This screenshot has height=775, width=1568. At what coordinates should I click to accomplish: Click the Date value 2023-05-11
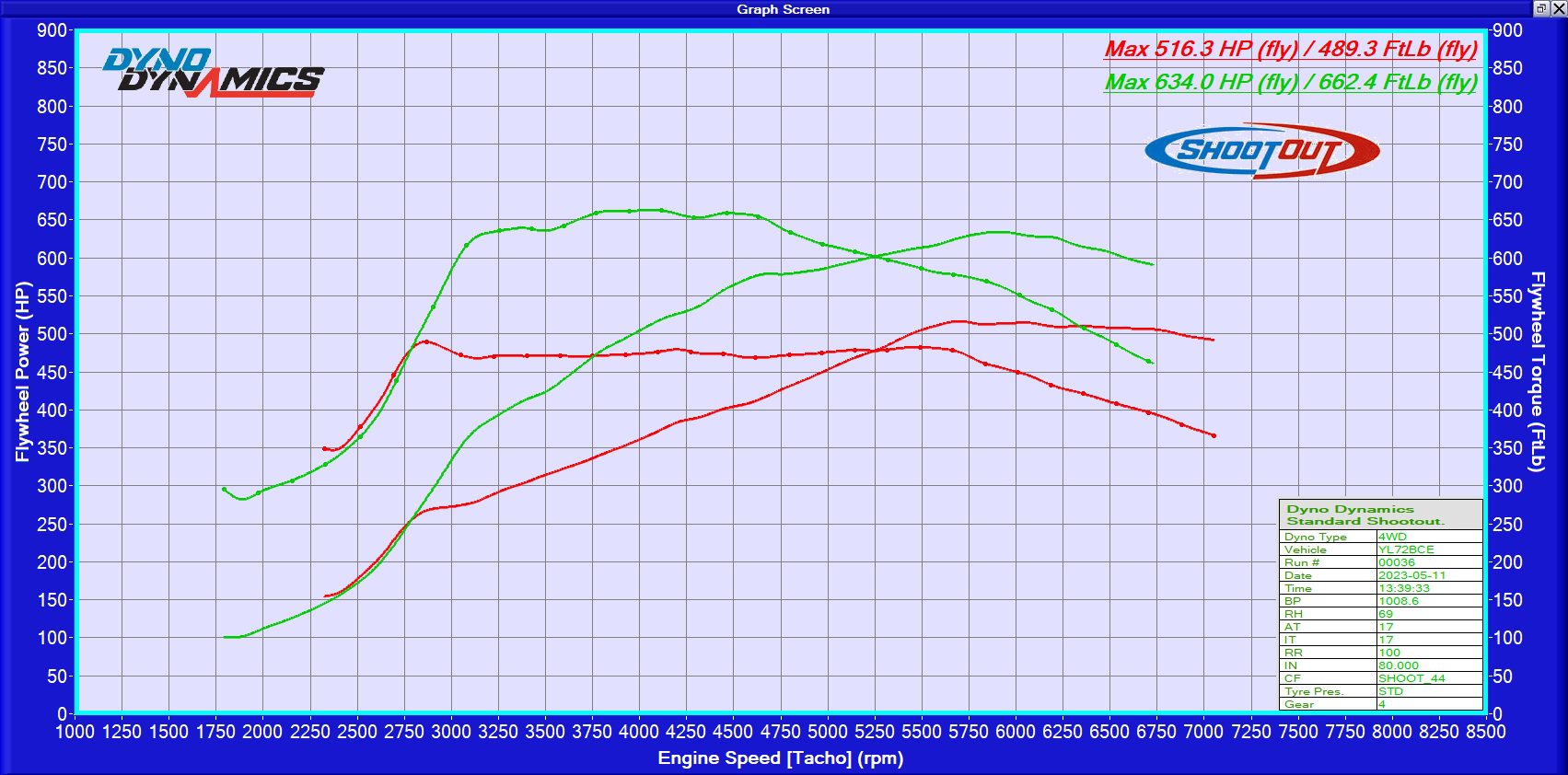pyautogui.click(x=1411, y=575)
